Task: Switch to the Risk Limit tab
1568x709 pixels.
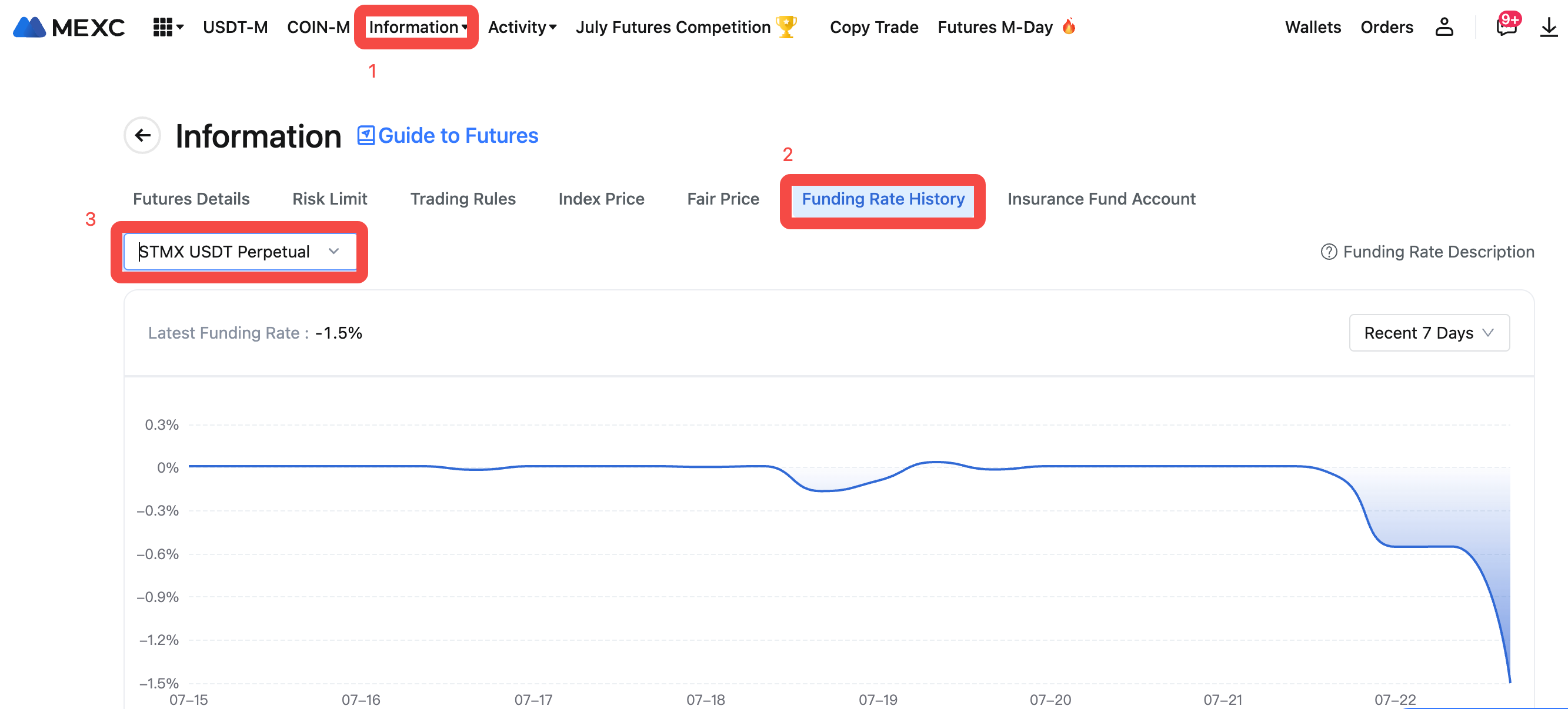Action: (x=329, y=198)
